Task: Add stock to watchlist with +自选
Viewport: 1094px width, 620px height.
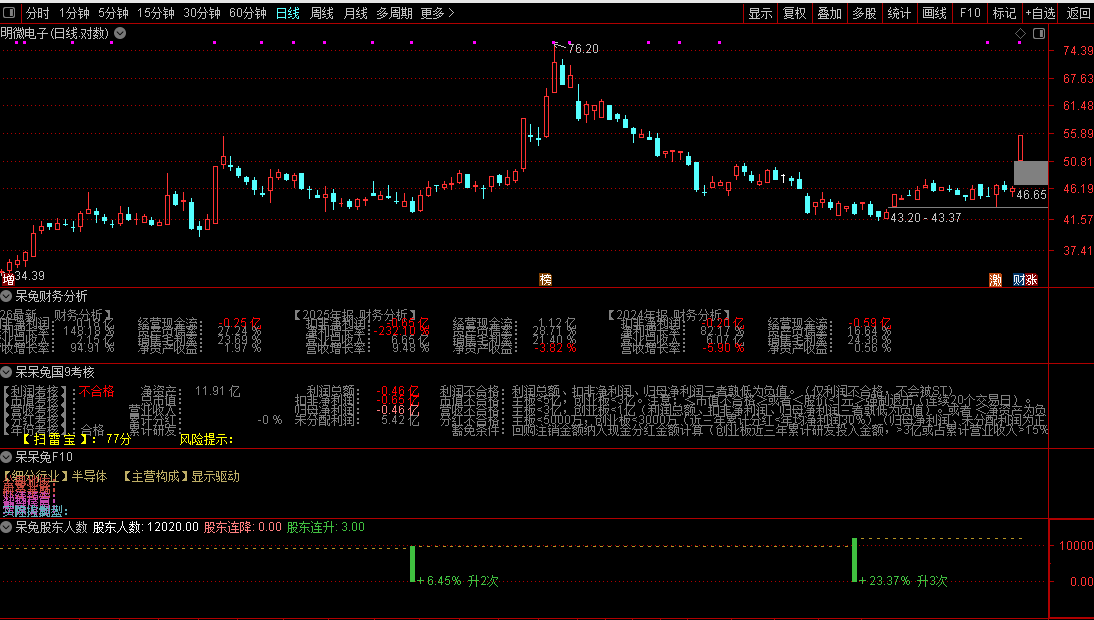Action: point(1040,13)
